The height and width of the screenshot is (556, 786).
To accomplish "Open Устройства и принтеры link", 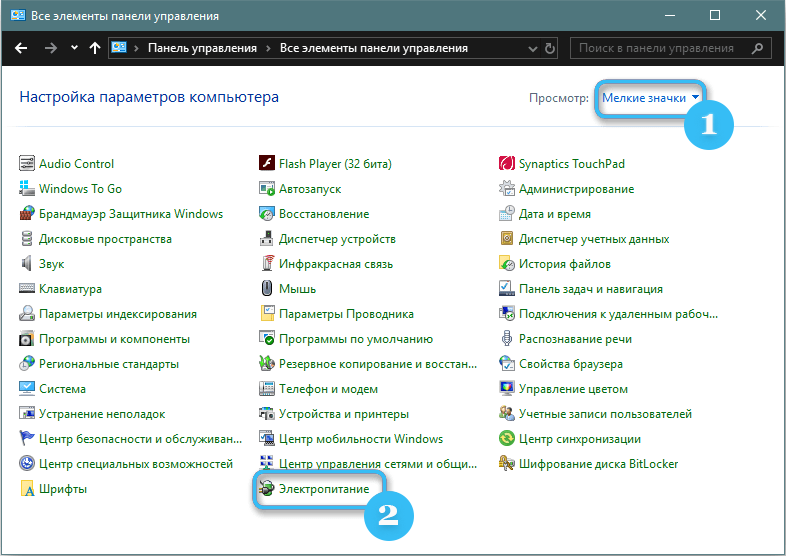I will (x=344, y=414).
